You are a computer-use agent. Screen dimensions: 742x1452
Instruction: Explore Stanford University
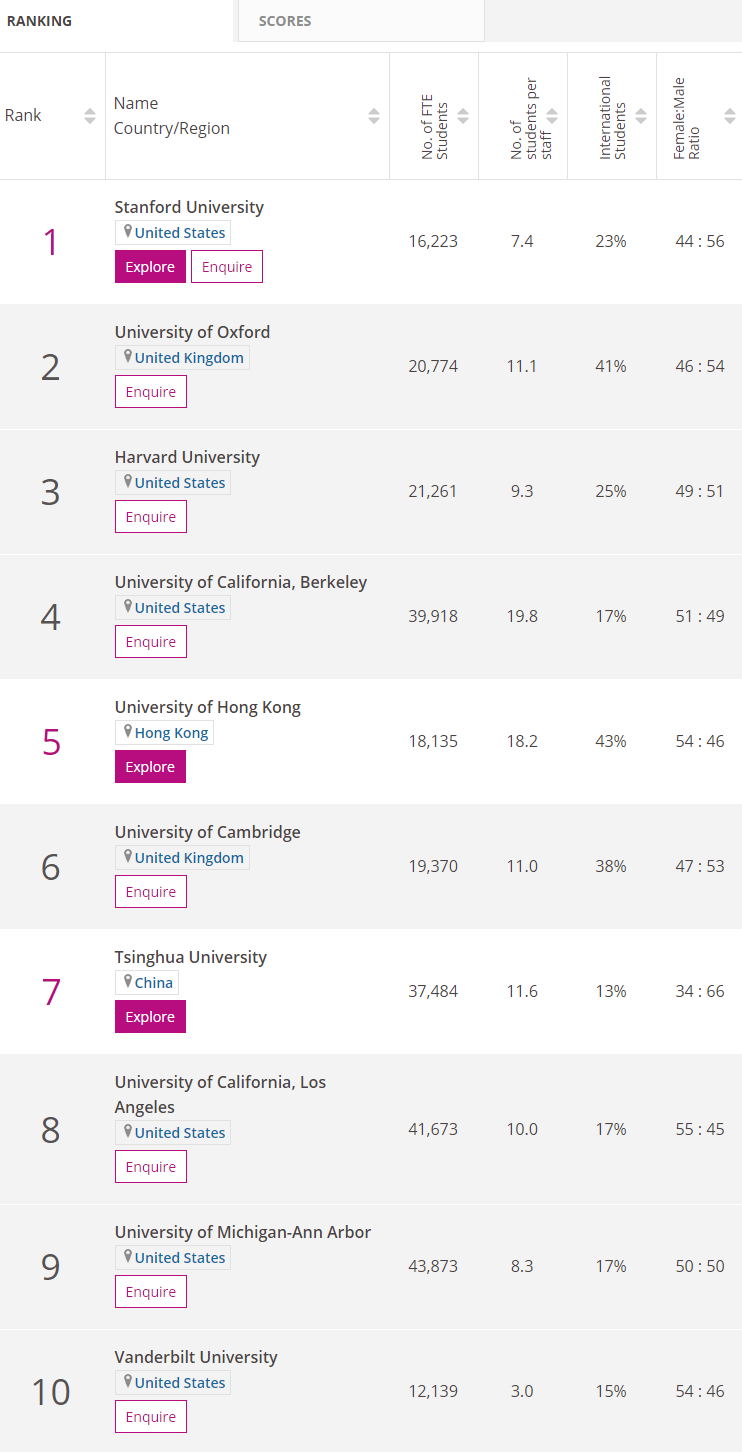point(150,267)
